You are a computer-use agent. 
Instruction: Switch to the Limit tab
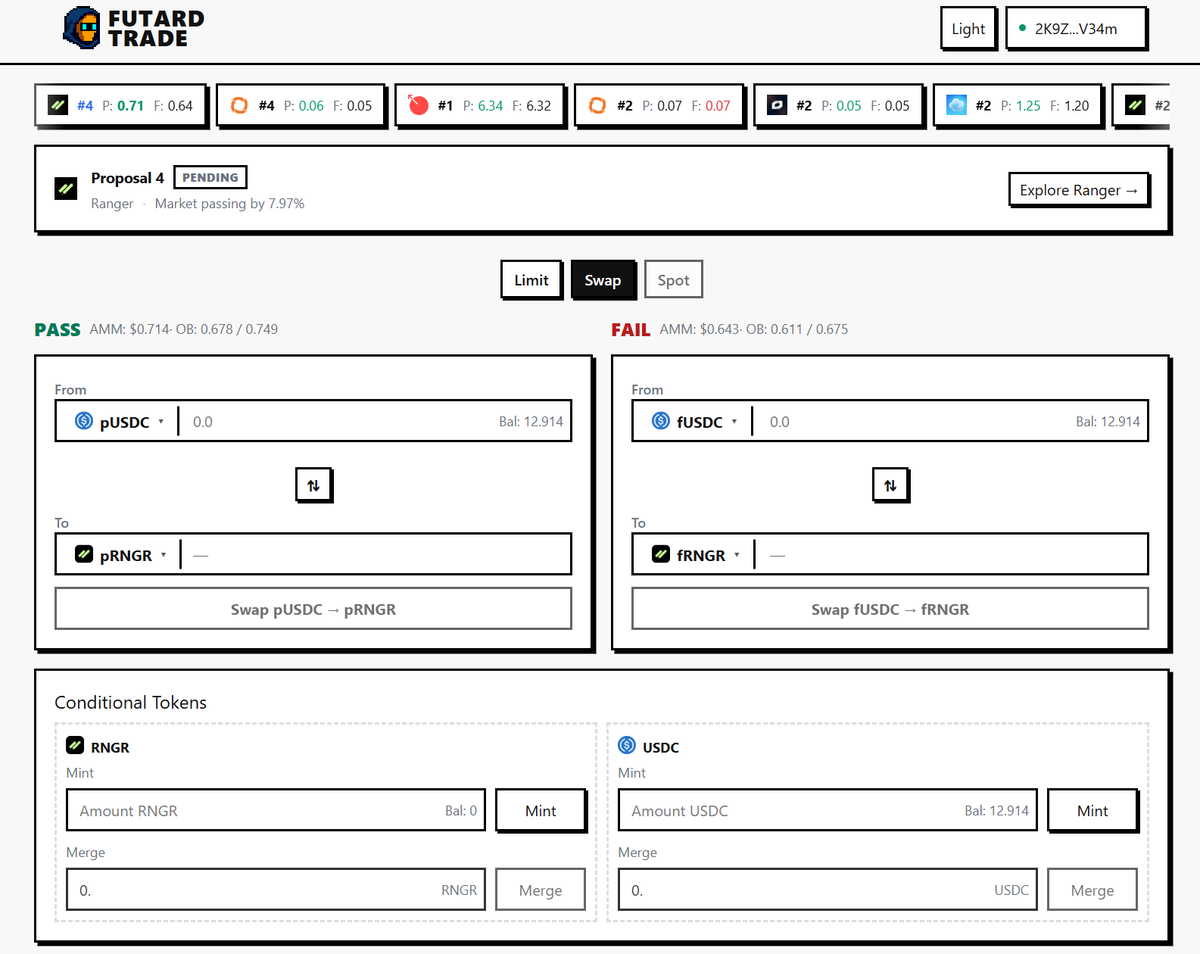[531, 280]
